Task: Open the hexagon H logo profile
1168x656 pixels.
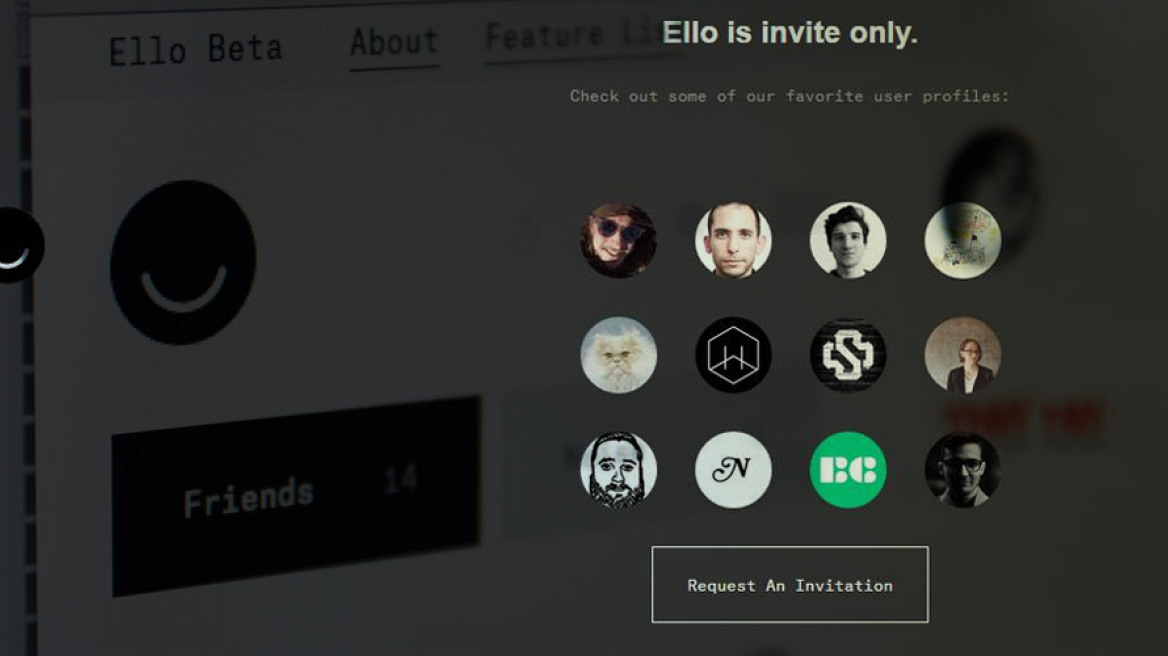Action: tap(733, 354)
